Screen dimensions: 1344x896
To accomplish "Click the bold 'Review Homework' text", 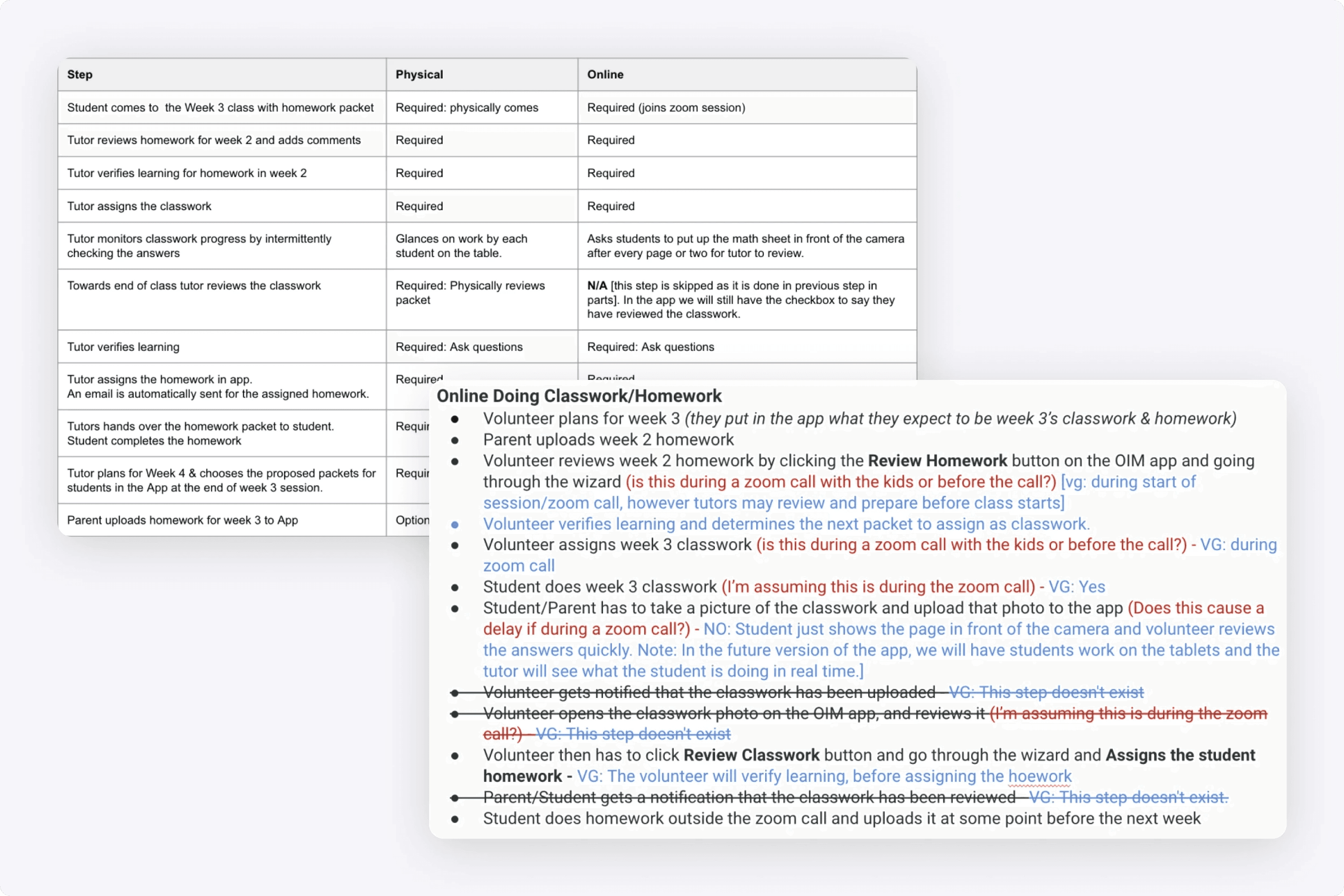I will tap(937, 461).
